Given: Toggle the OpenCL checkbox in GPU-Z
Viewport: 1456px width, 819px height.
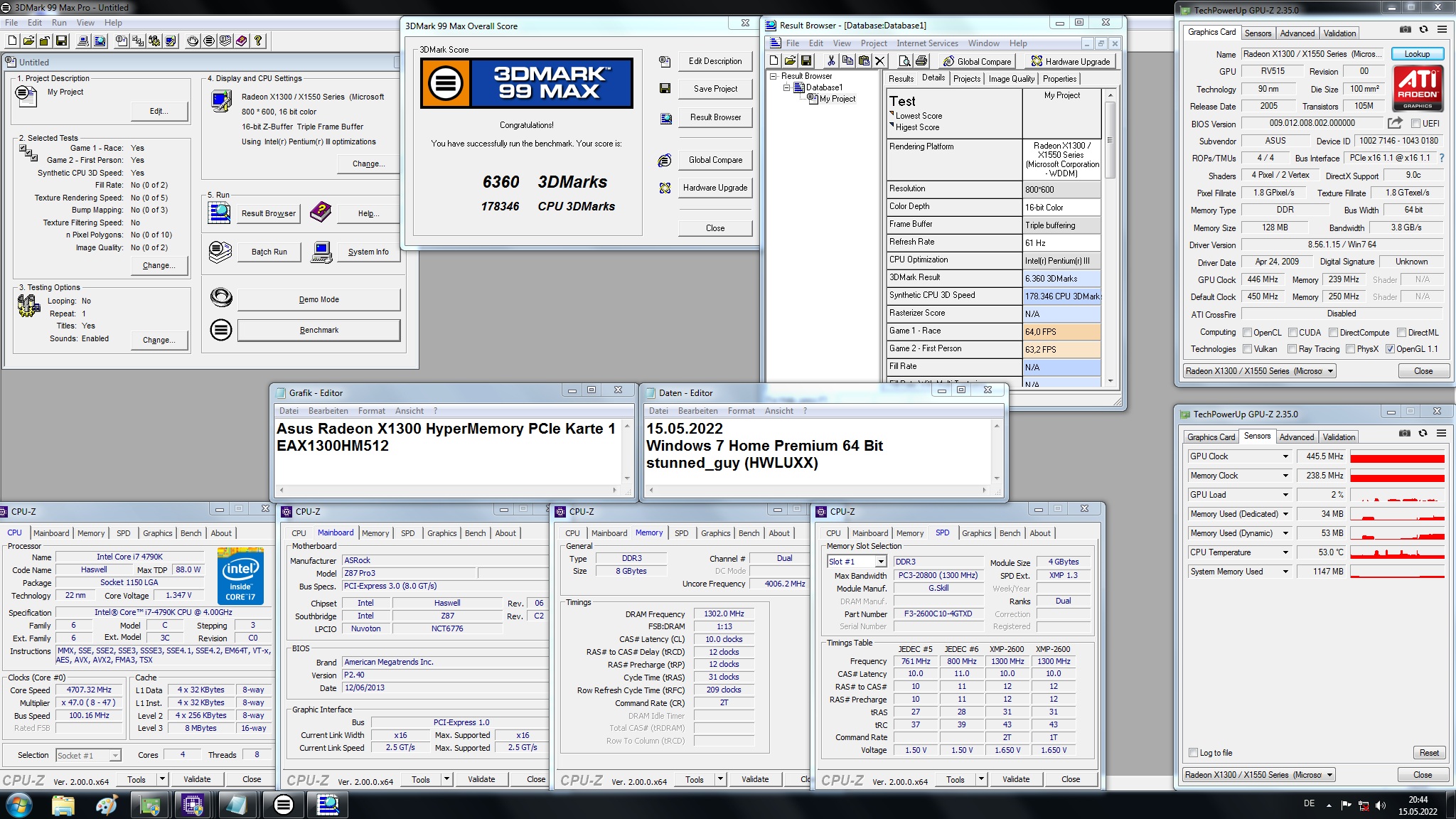Looking at the screenshot, I should pos(1247,332).
